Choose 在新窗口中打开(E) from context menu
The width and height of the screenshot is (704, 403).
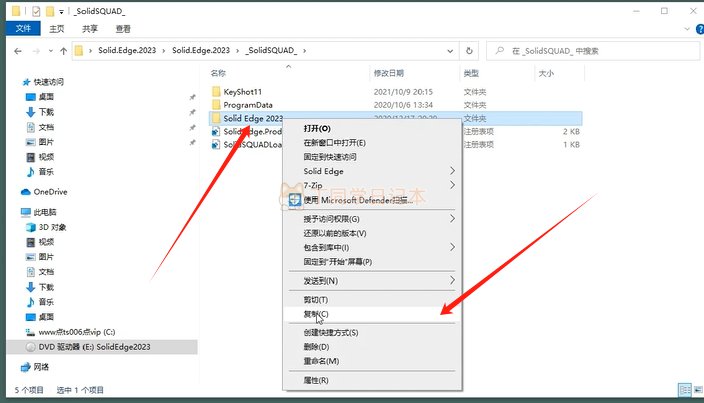[x=334, y=143]
